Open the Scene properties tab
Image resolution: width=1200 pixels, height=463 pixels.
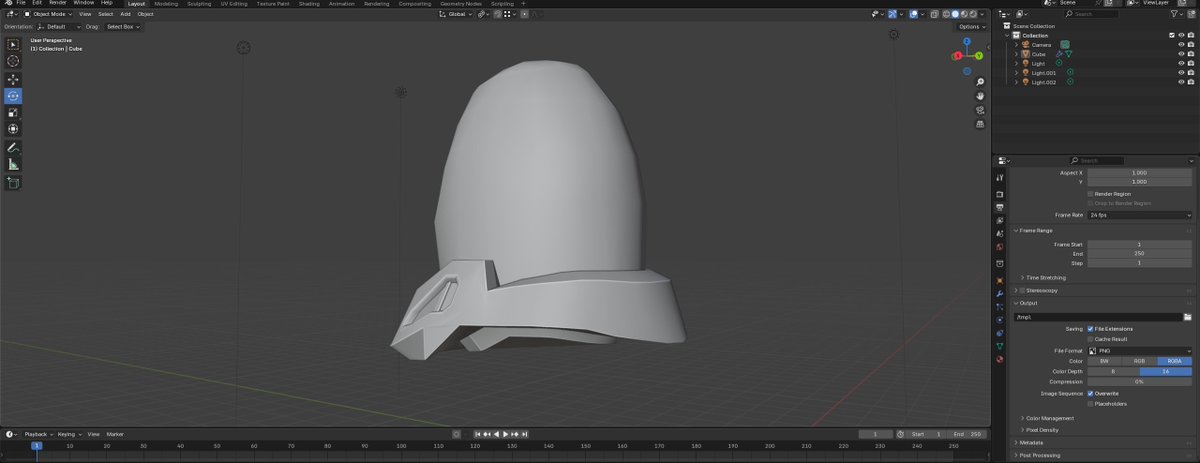pyautogui.click(x=999, y=233)
